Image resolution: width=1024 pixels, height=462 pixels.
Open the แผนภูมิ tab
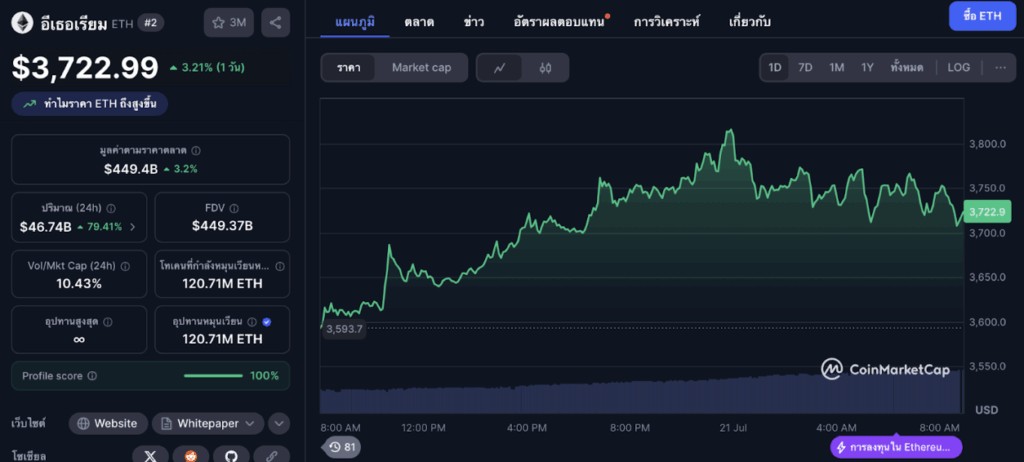[356, 22]
